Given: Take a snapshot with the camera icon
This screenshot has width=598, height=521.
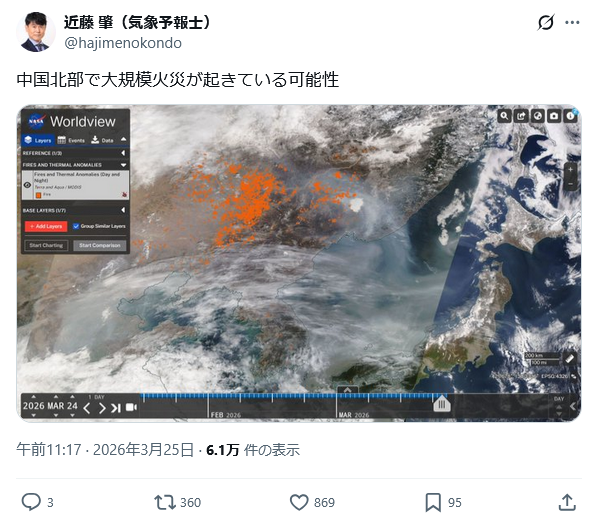Looking at the screenshot, I should pyautogui.click(x=554, y=116).
